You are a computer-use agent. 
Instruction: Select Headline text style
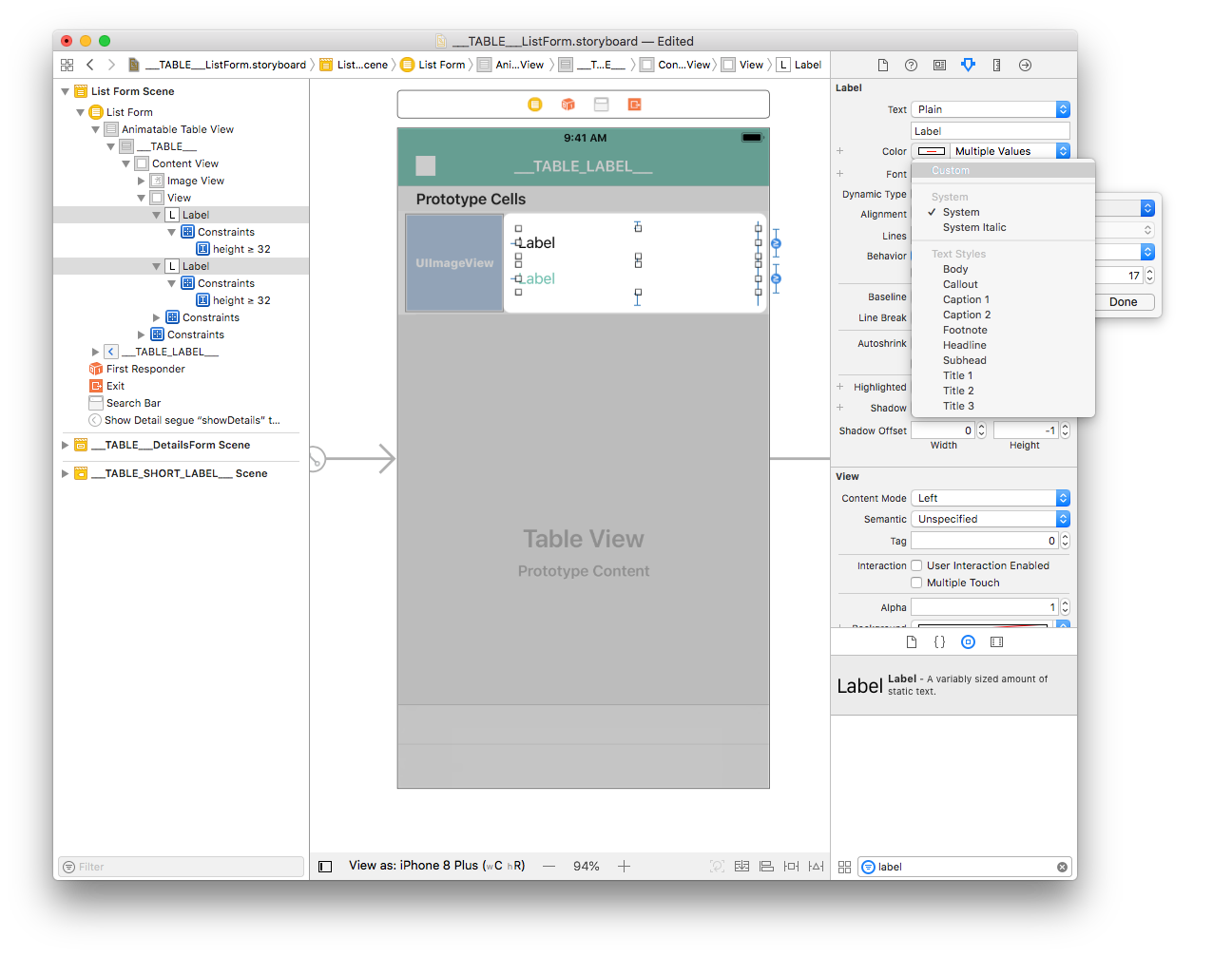point(1003,345)
